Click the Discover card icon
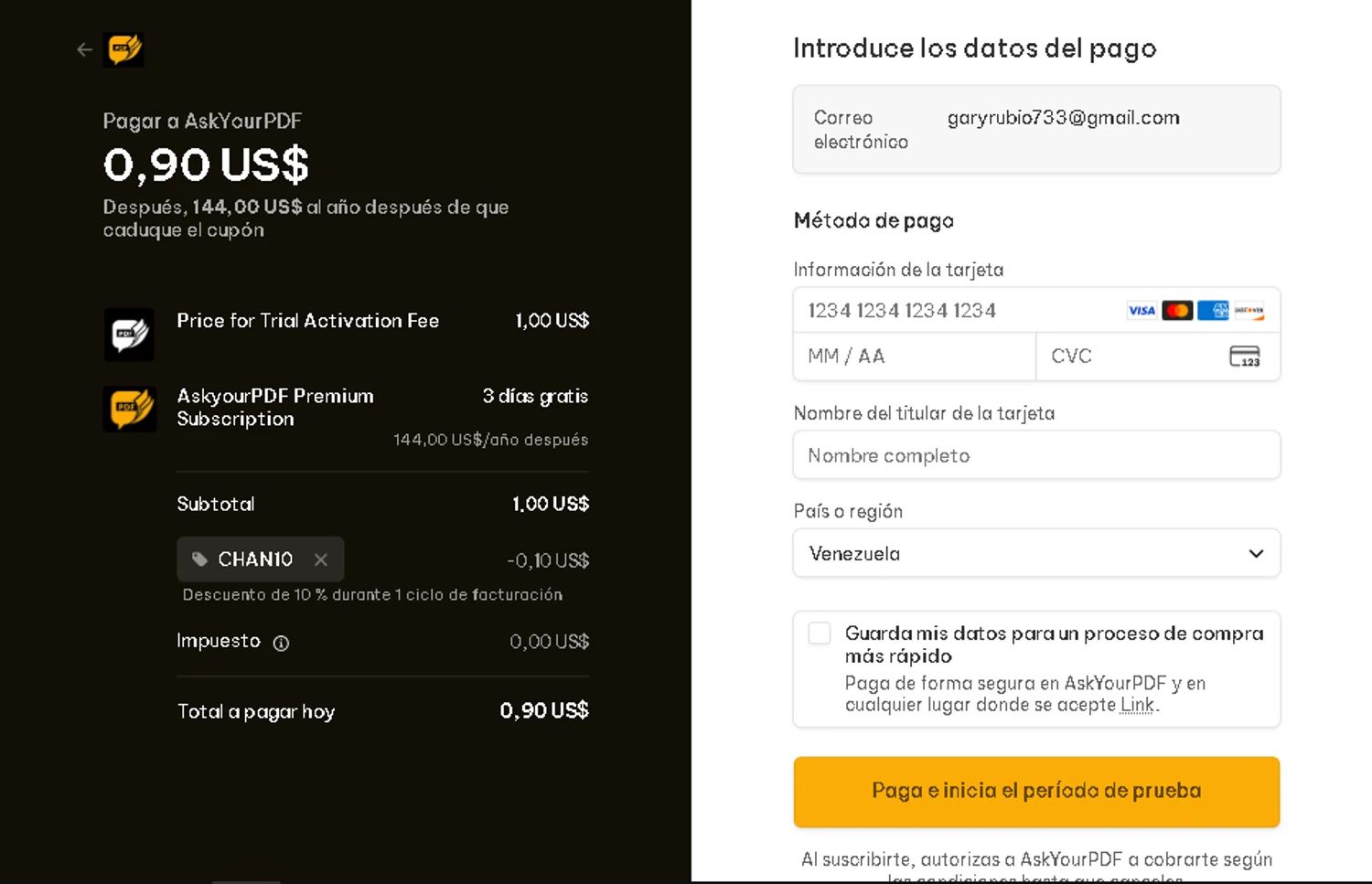 (x=1249, y=311)
